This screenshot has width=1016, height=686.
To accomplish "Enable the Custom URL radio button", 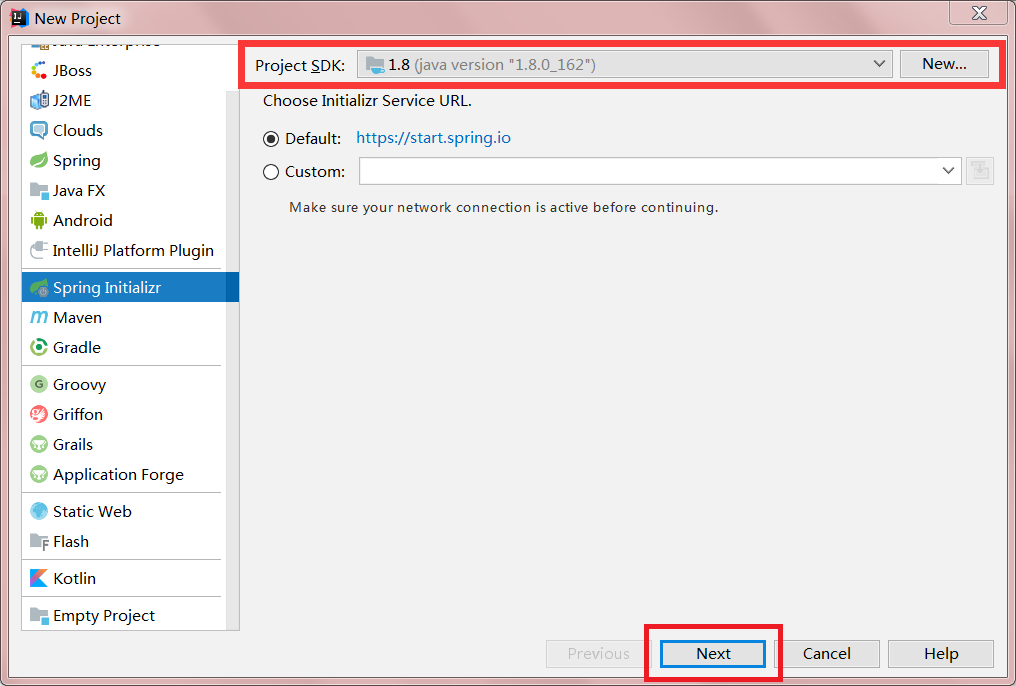I will pos(271,172).
